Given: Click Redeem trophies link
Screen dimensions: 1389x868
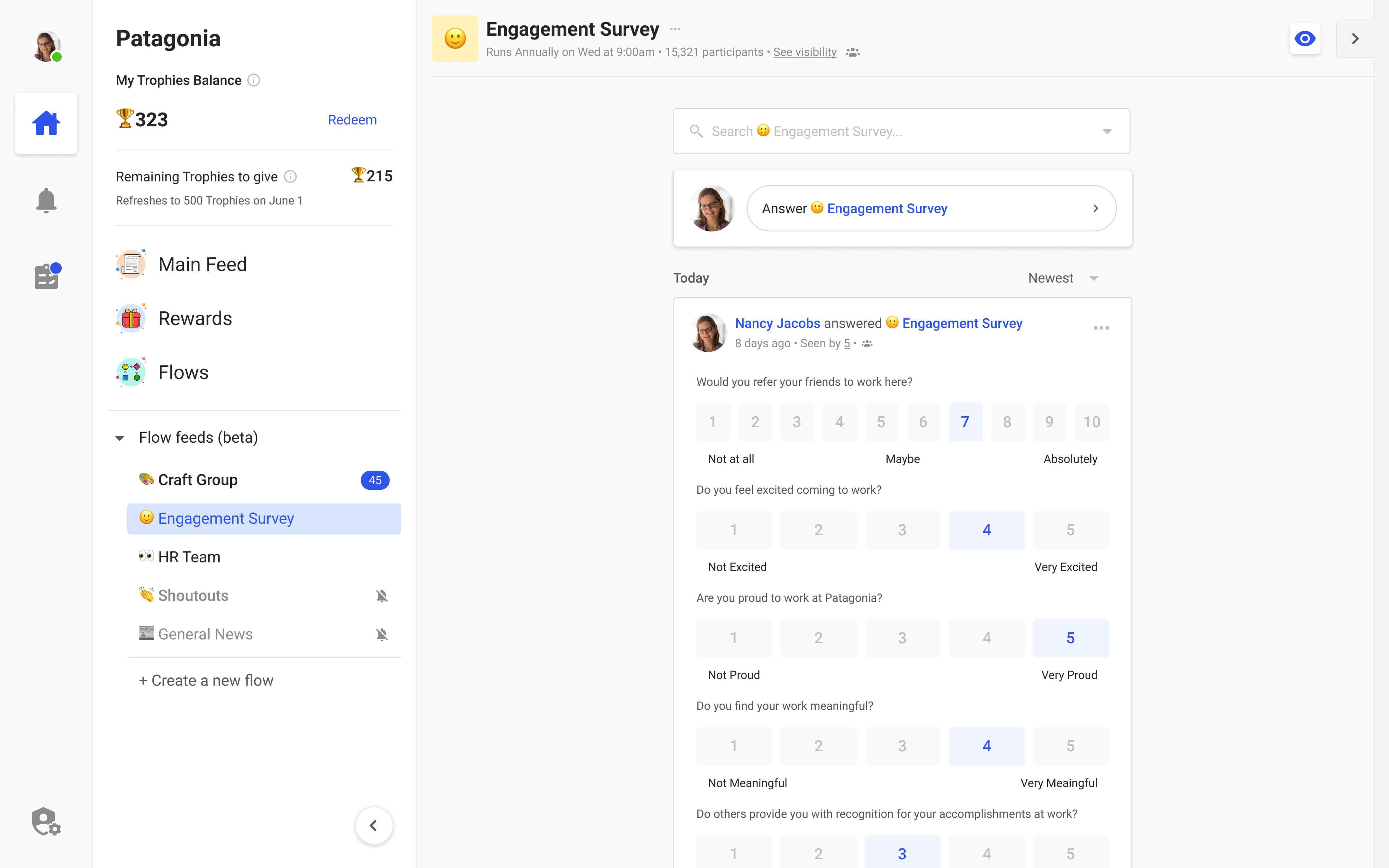Looking at the screenshot, I should [352, 119].
